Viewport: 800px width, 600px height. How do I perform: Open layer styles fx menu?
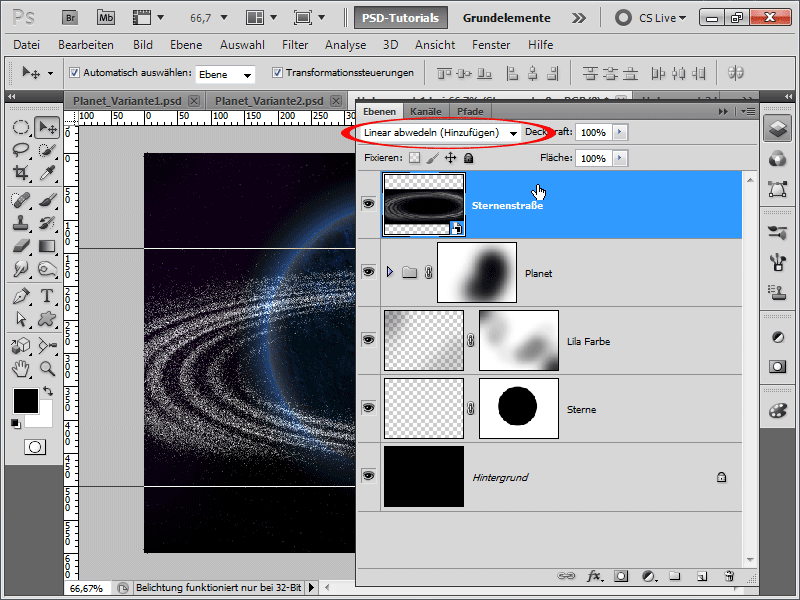click(x=594, y=577)
